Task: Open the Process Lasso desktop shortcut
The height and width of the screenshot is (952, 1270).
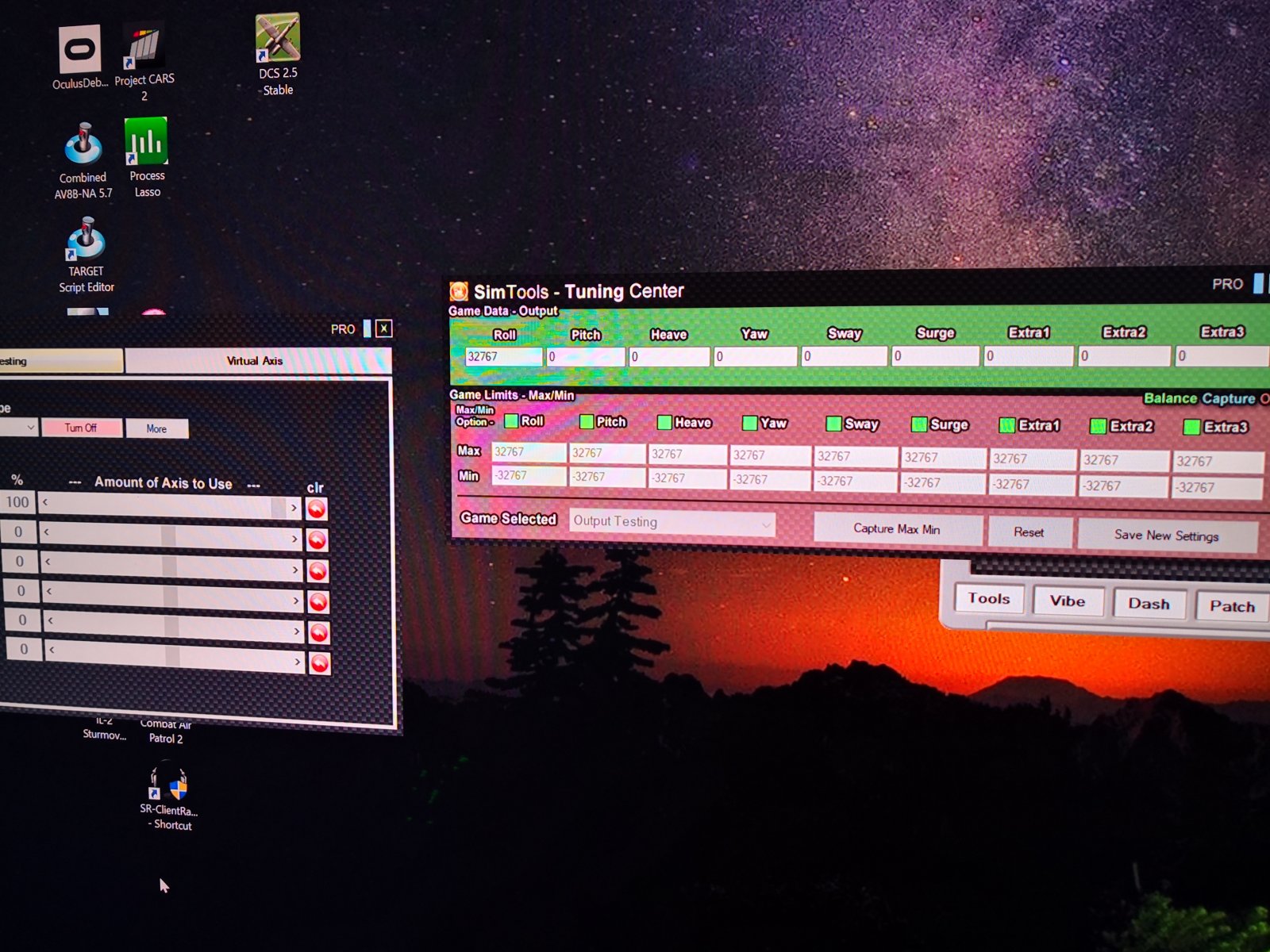Action: click(147, 158)
